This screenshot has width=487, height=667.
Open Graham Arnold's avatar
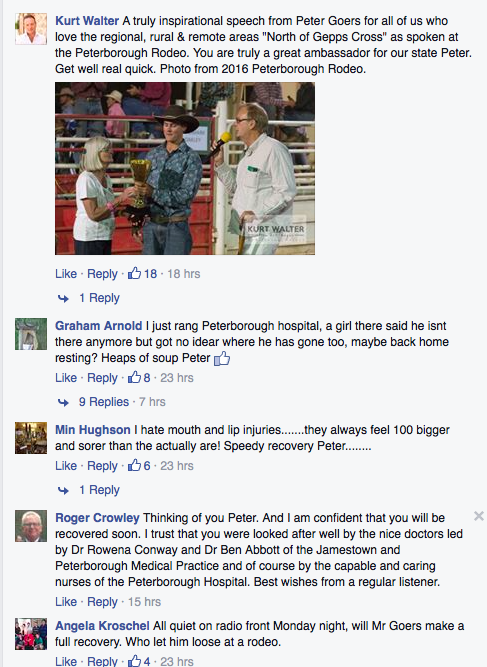[x=31, y=334]
